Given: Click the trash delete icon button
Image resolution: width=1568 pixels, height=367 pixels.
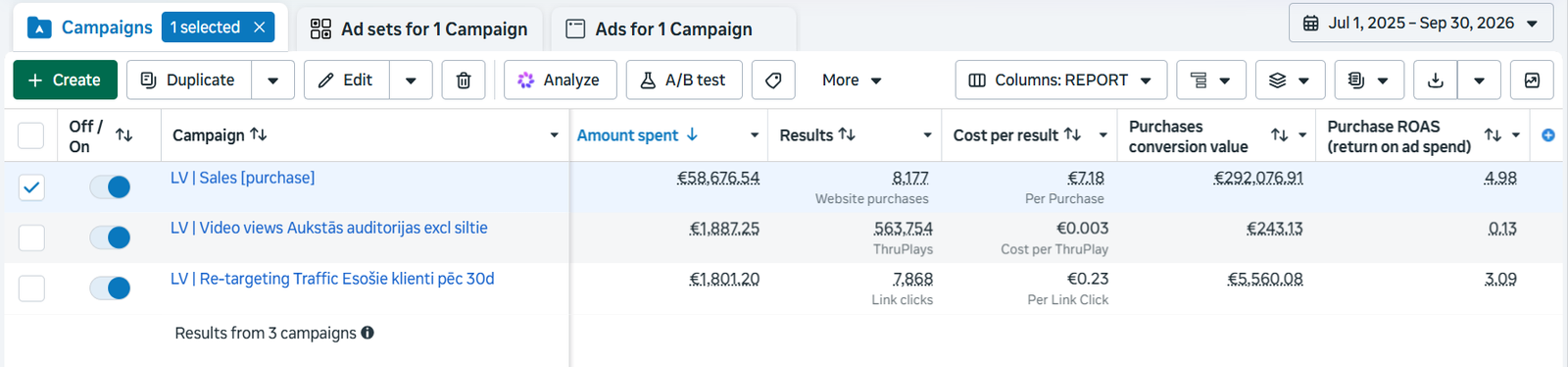Looking at the screenshot, I should click(x=464, y=80).
